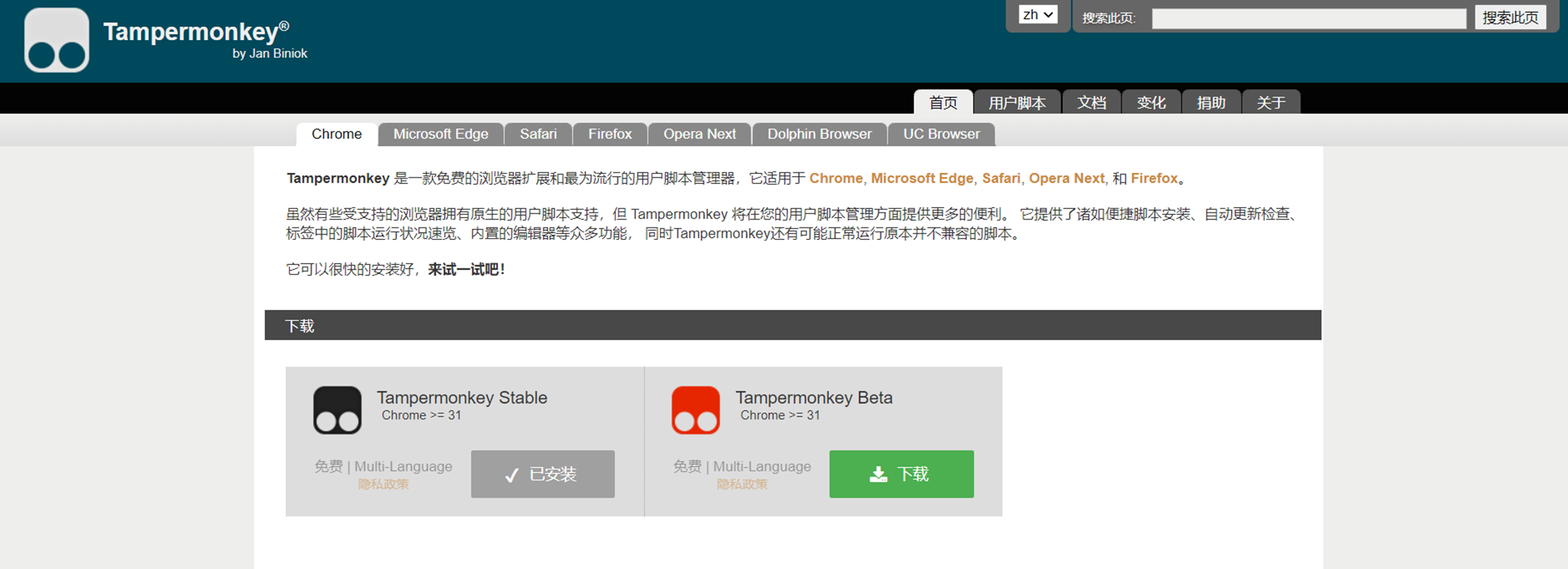The image size is (1568, 569).
Task: Open the zh language dropdown
Action: (x=1037, y=15)
